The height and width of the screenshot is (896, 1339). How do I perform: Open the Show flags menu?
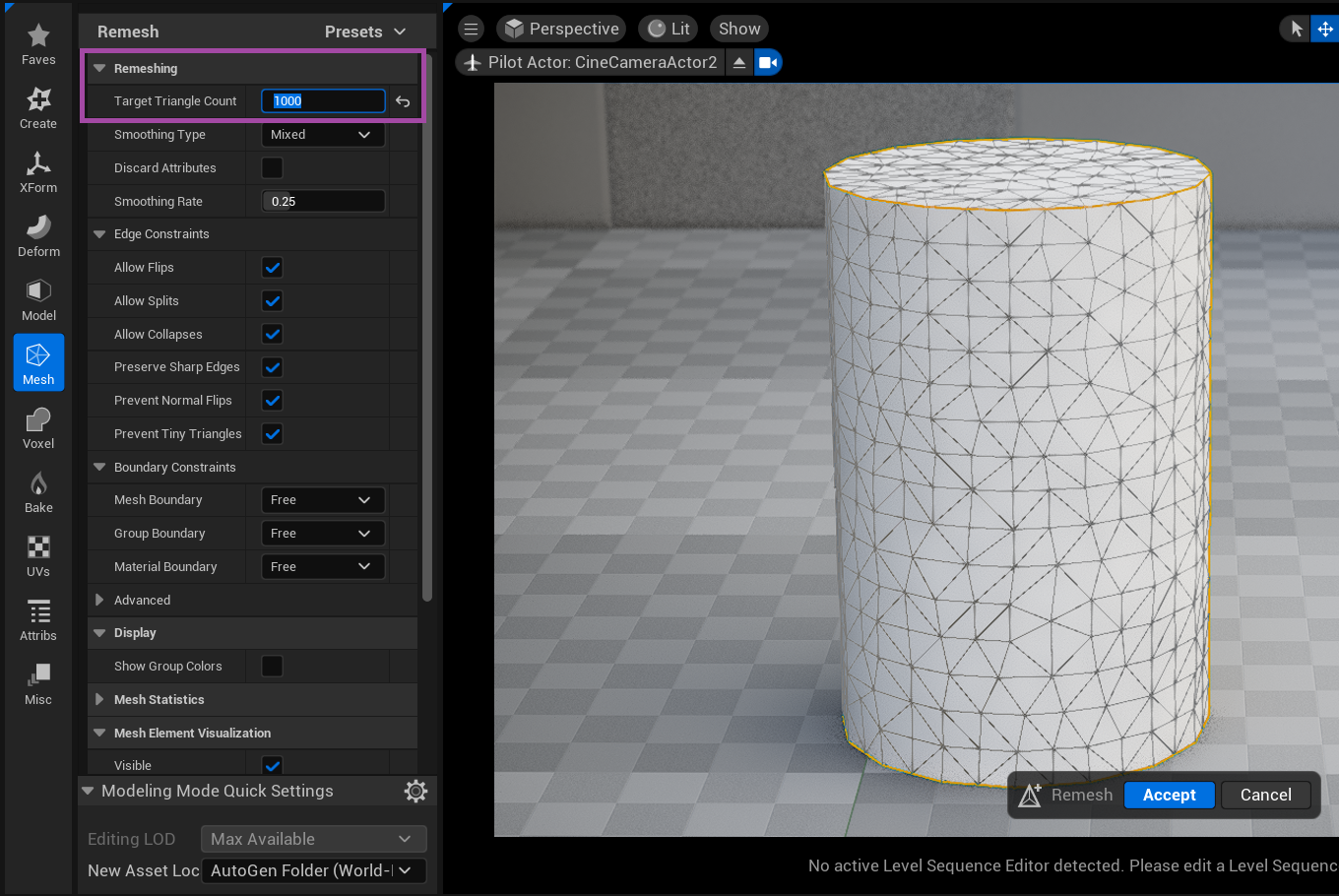[x=738, y=28]
